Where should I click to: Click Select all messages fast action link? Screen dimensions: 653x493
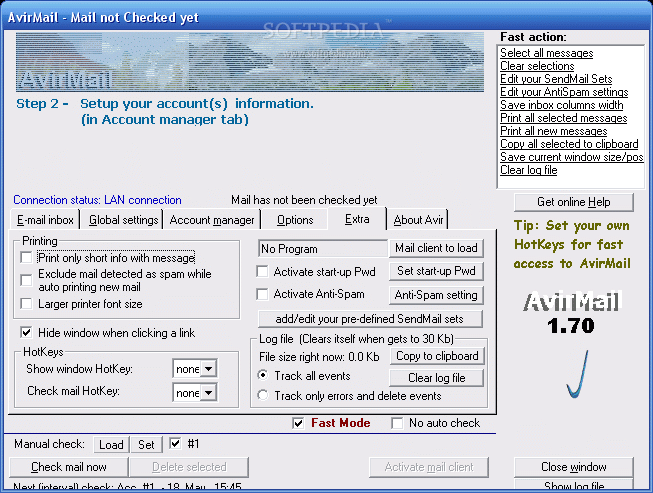coord(546,53)
